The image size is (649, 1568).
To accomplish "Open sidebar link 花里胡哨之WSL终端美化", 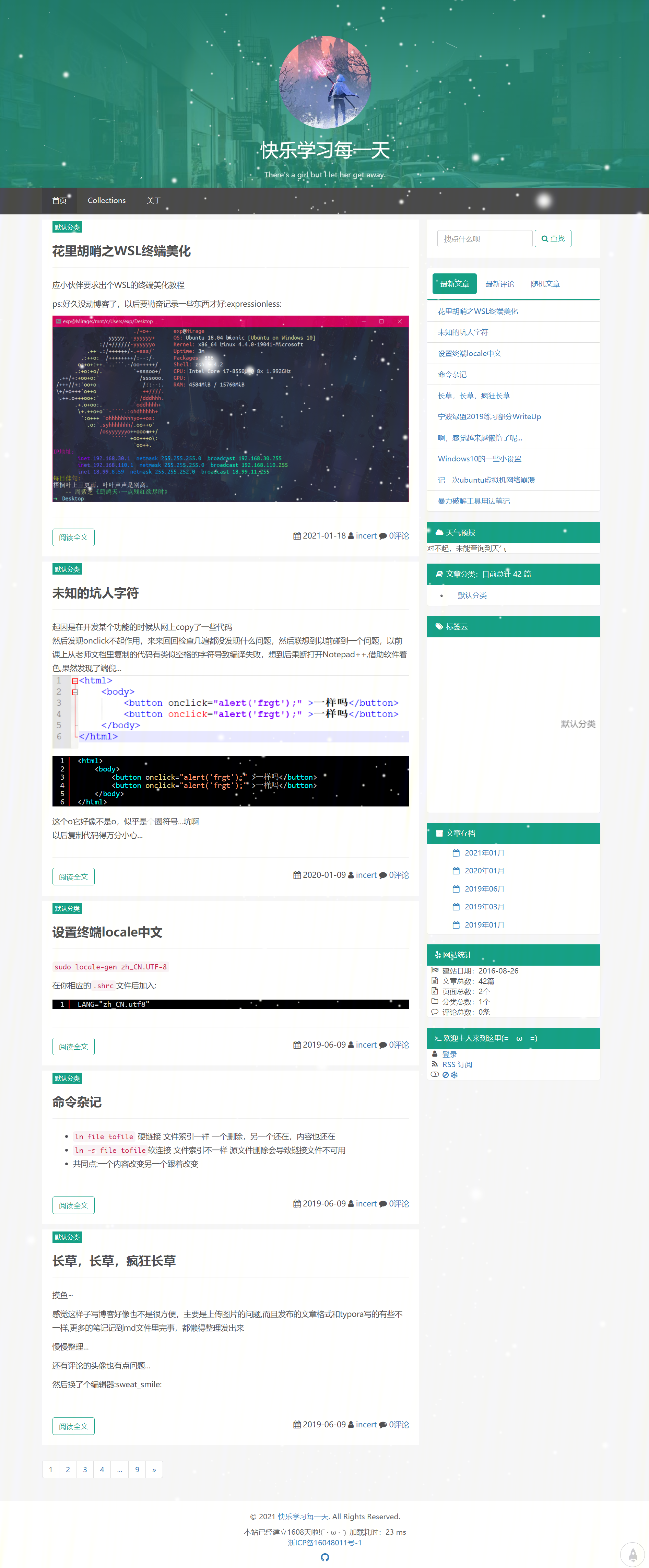I will 478,311.
